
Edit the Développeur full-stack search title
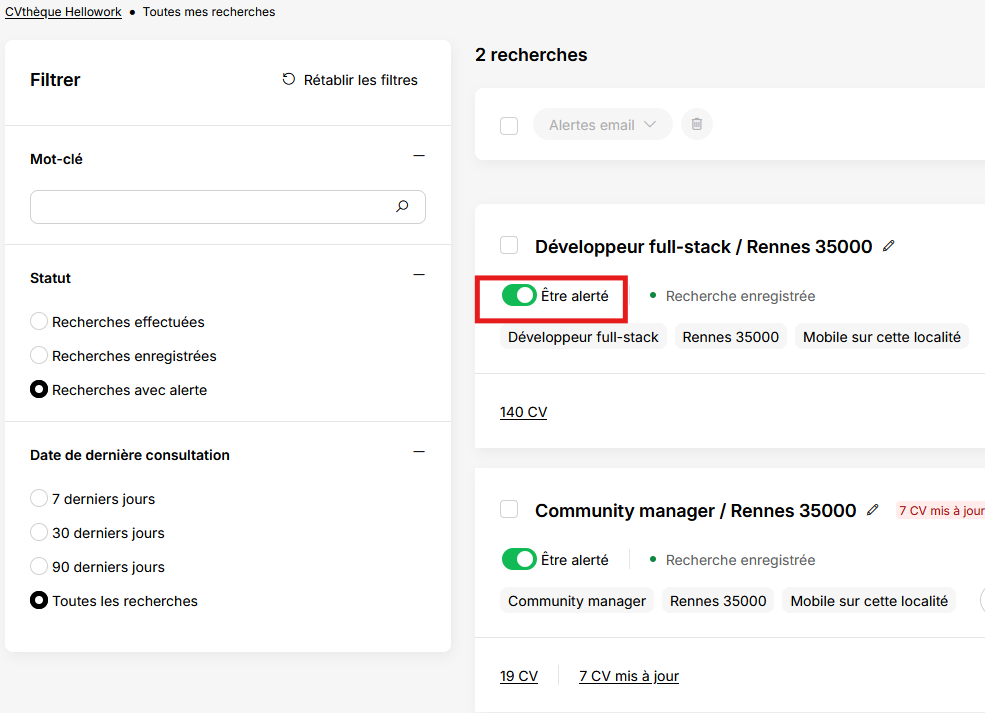[888, 246]
